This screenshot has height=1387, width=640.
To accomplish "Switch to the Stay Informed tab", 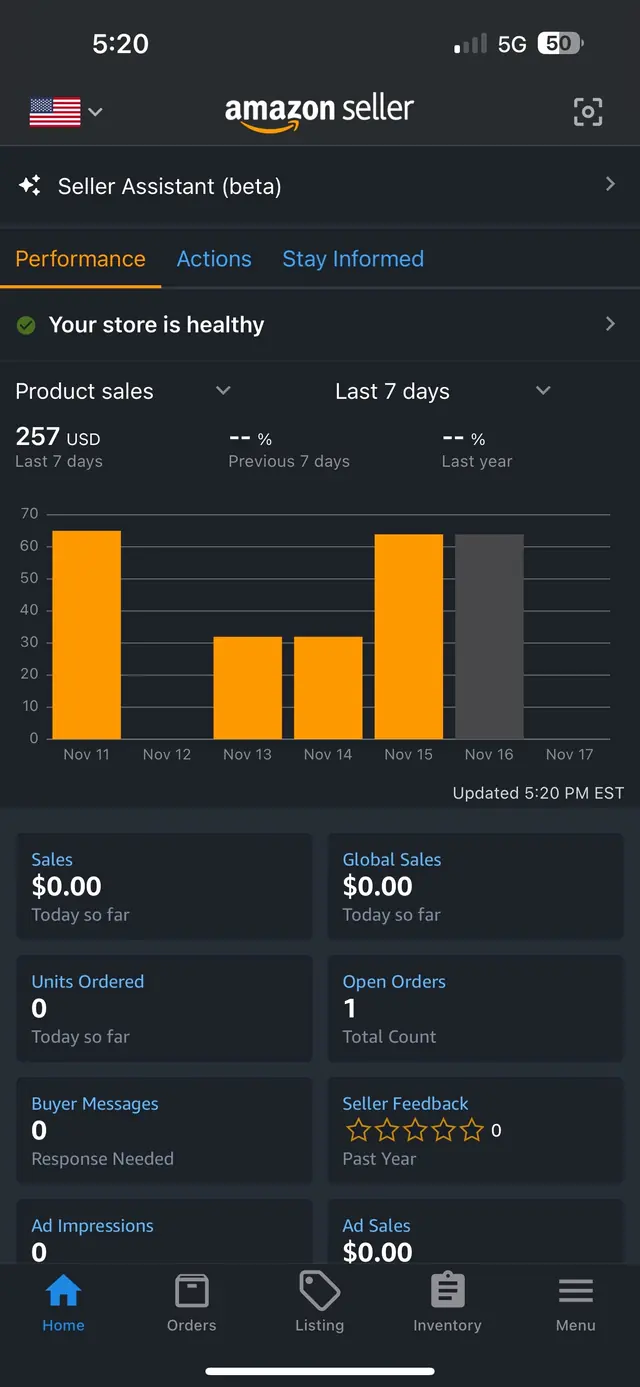I will (353, 259).
